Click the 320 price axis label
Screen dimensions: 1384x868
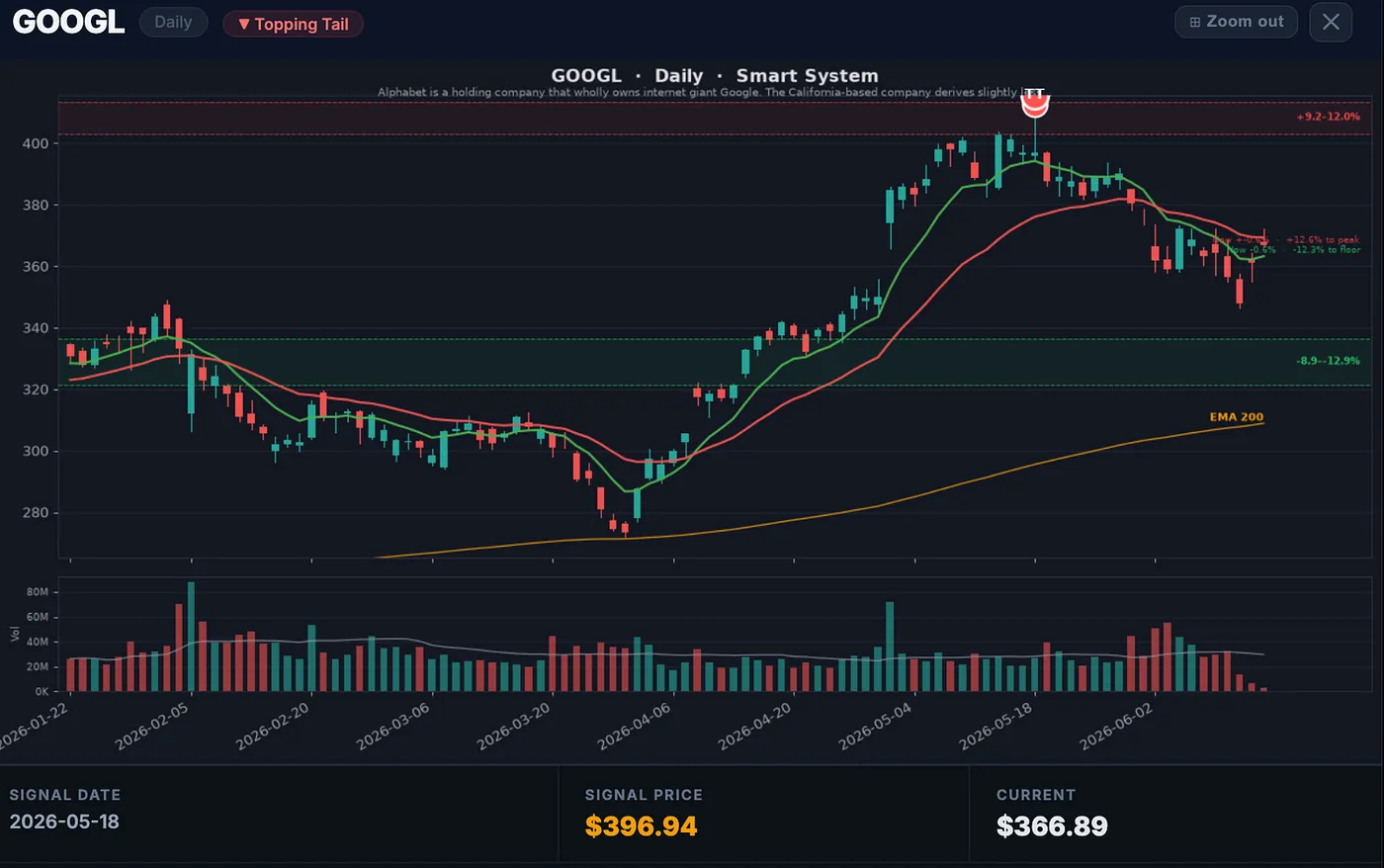pos(36,390)
